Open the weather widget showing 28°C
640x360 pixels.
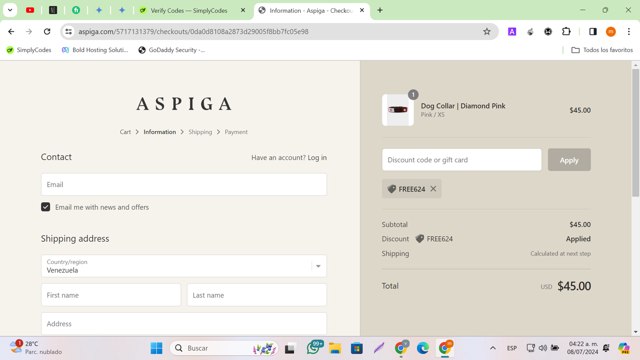[x=36, y=348]
